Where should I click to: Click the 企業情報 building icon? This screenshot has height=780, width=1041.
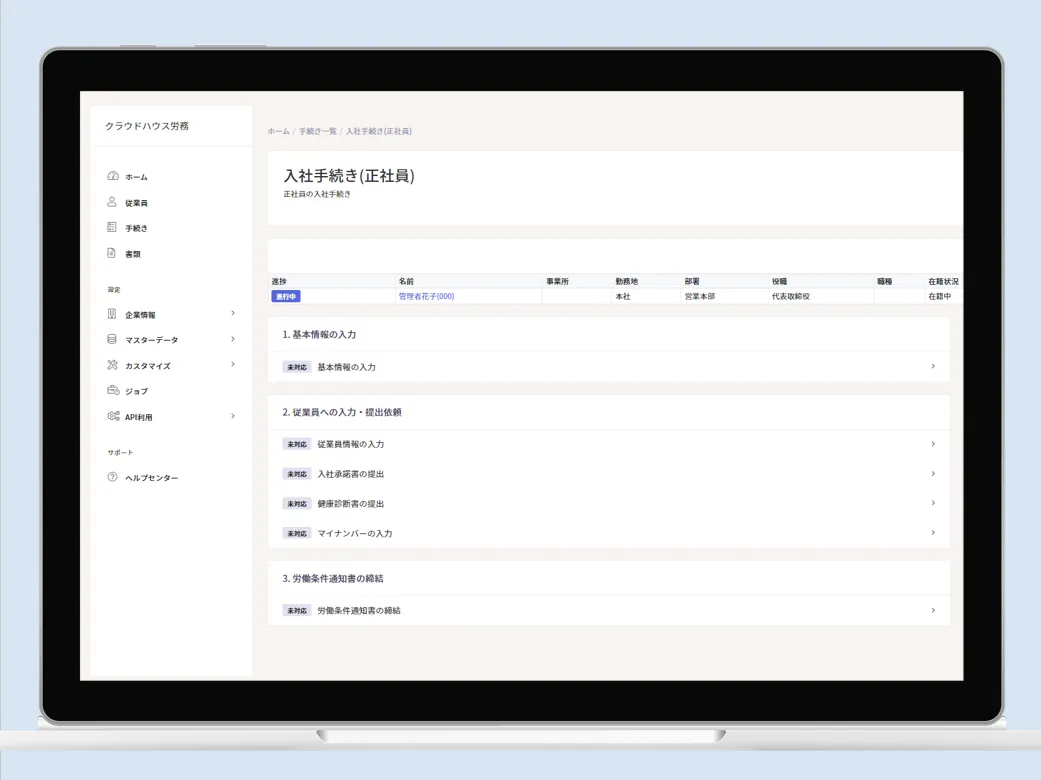[113, 314]
